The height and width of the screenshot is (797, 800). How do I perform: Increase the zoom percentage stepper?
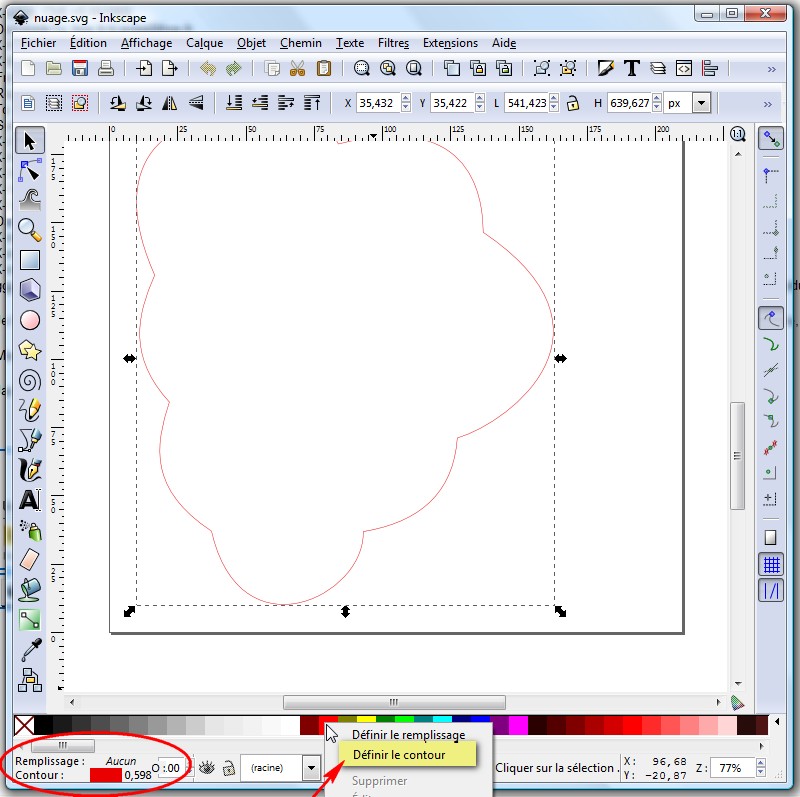pos(761,763)
